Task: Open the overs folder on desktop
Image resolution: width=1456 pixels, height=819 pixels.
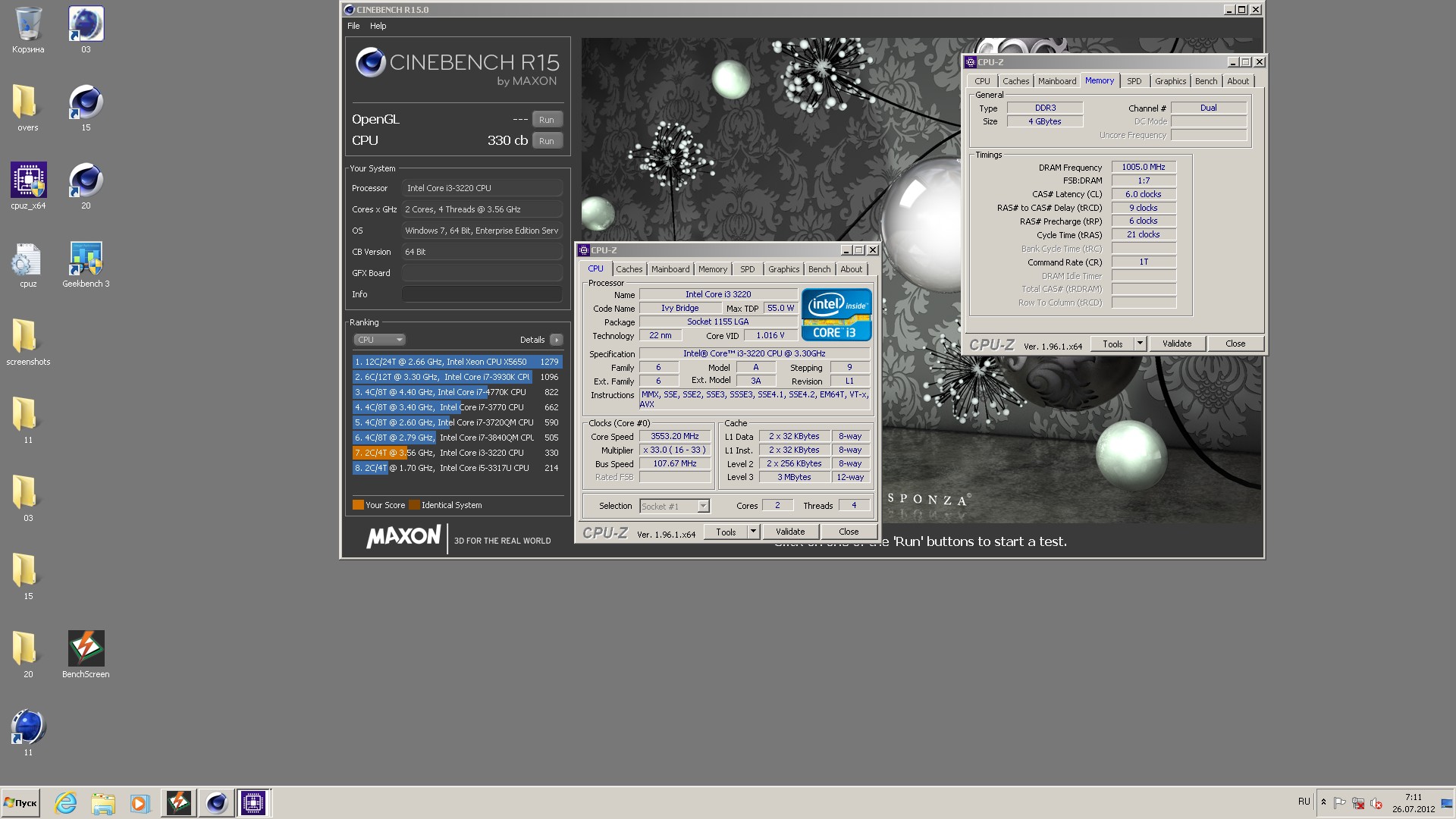Action: point(28,108)
